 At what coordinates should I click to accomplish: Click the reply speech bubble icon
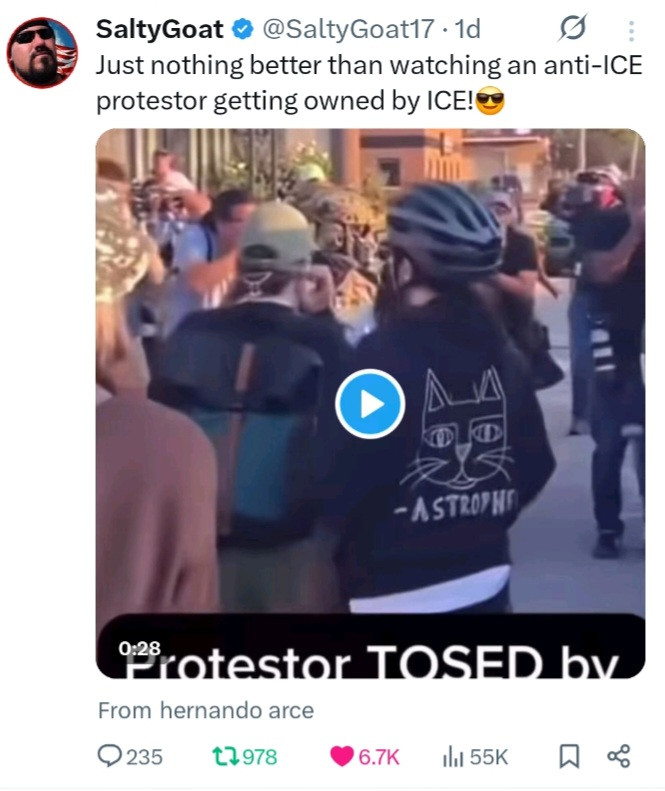pos(109,756)
